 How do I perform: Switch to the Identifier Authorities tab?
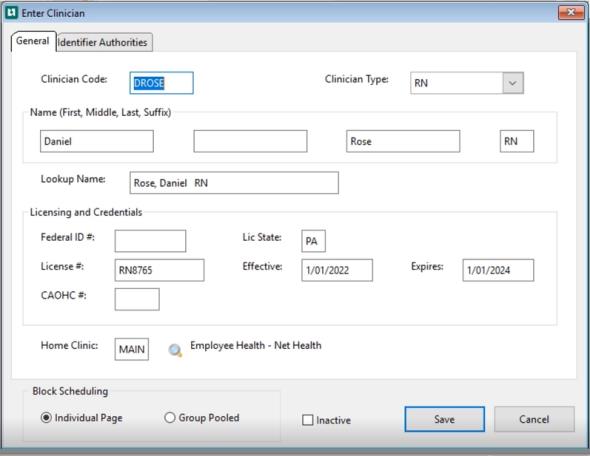coord(105,42)
